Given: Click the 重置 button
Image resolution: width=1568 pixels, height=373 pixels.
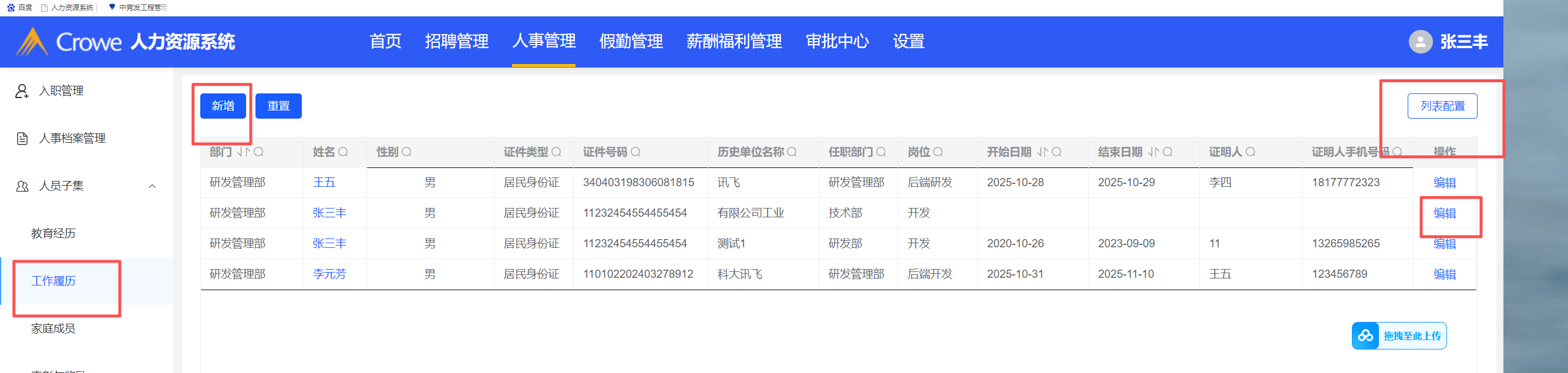Looking at the screenshot, I should coord(278,106).
